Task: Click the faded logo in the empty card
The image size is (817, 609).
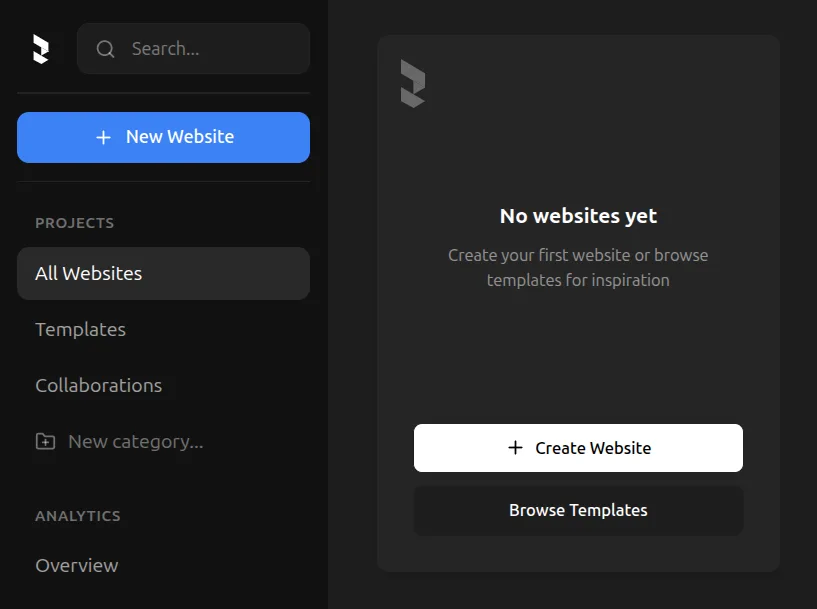Action: 413,83
